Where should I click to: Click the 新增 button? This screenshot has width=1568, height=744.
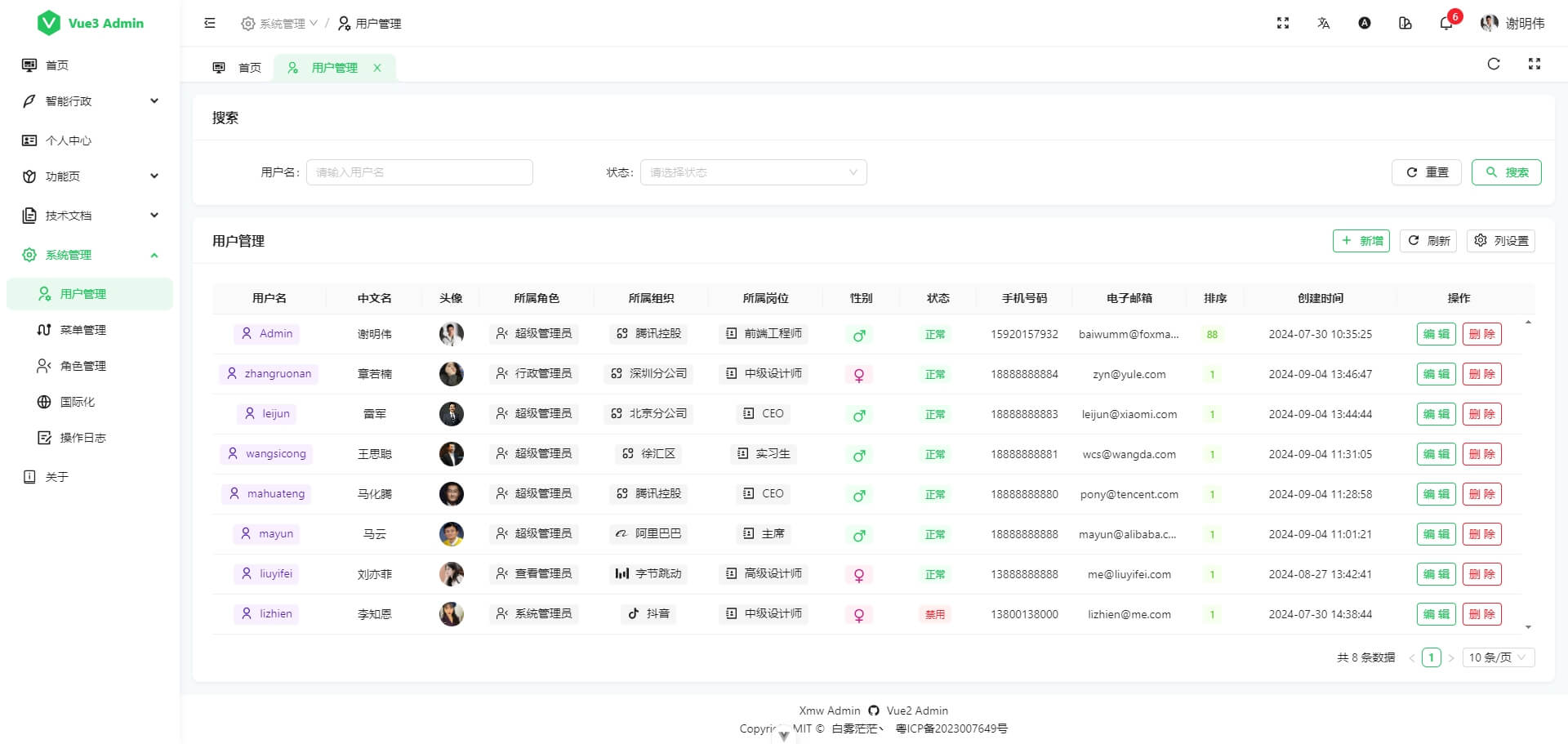point(1361,241)
